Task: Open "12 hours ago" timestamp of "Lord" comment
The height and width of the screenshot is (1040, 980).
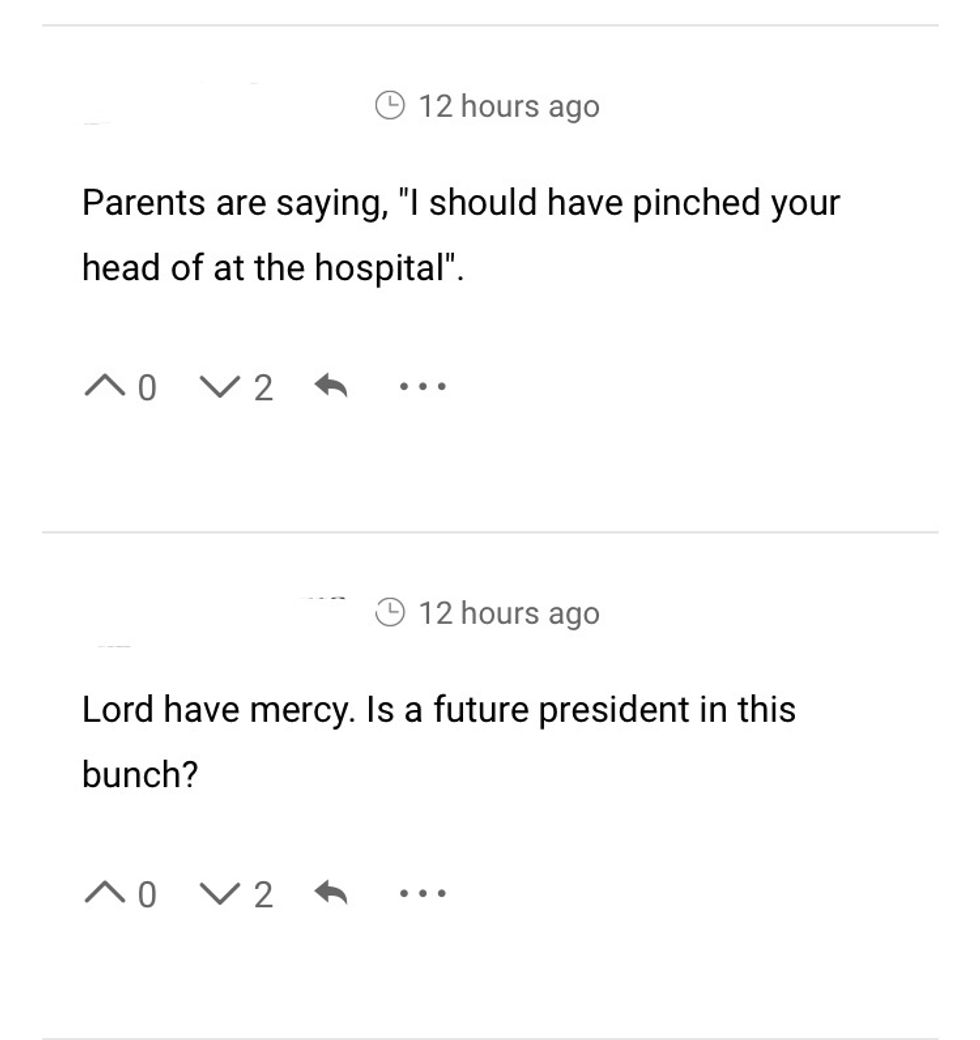Action: coord(509,613)
